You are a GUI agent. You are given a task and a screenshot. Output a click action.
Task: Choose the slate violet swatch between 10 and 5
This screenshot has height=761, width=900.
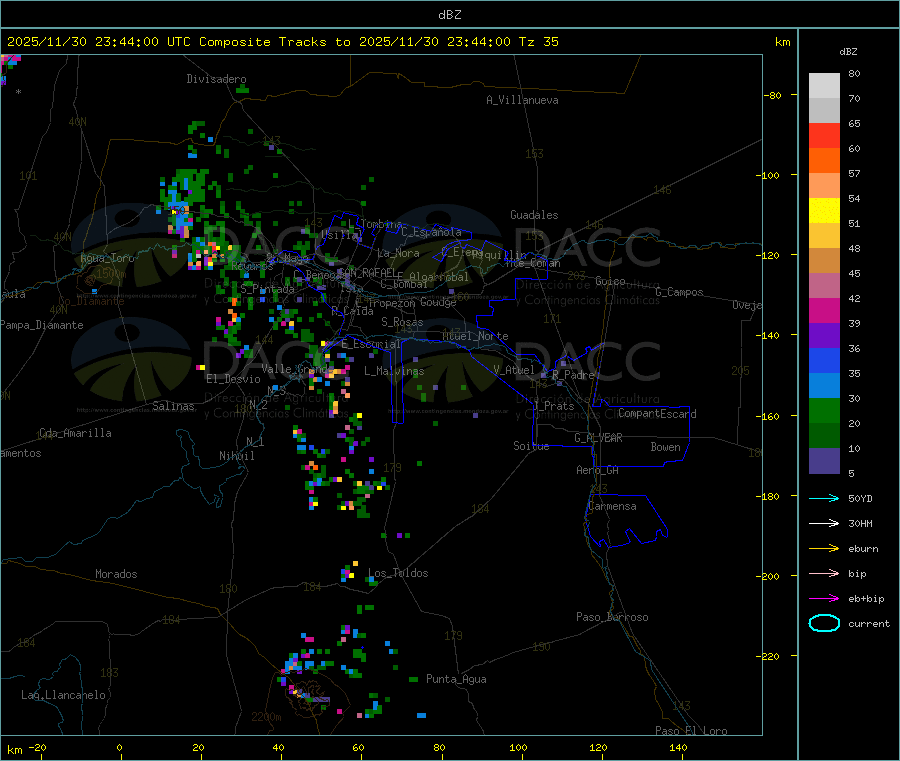click(824, 461)
